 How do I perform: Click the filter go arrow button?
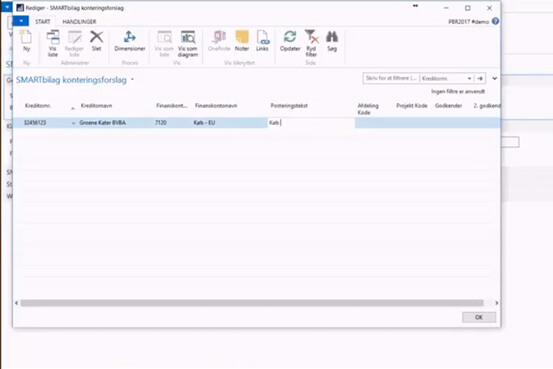pos(480,78)
